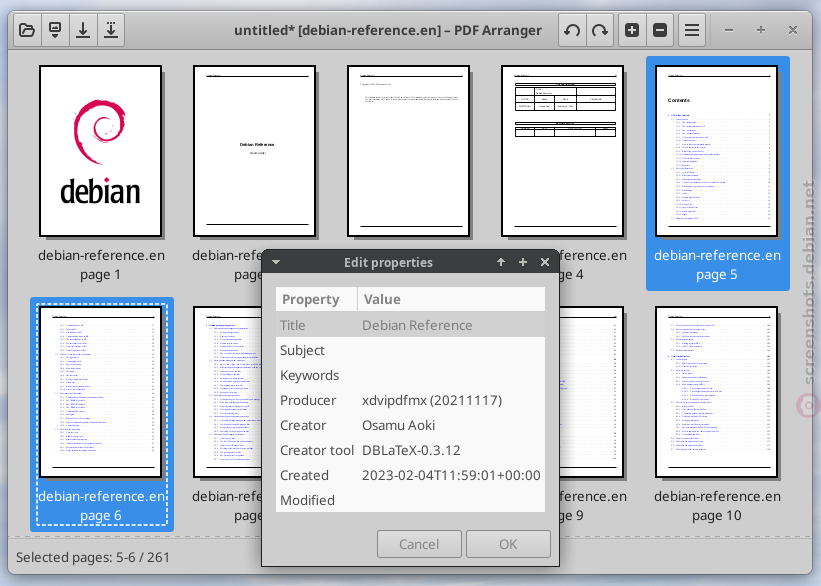Click the Keywords property label
This screenshot has height=586, width=821.
(309, 375)
